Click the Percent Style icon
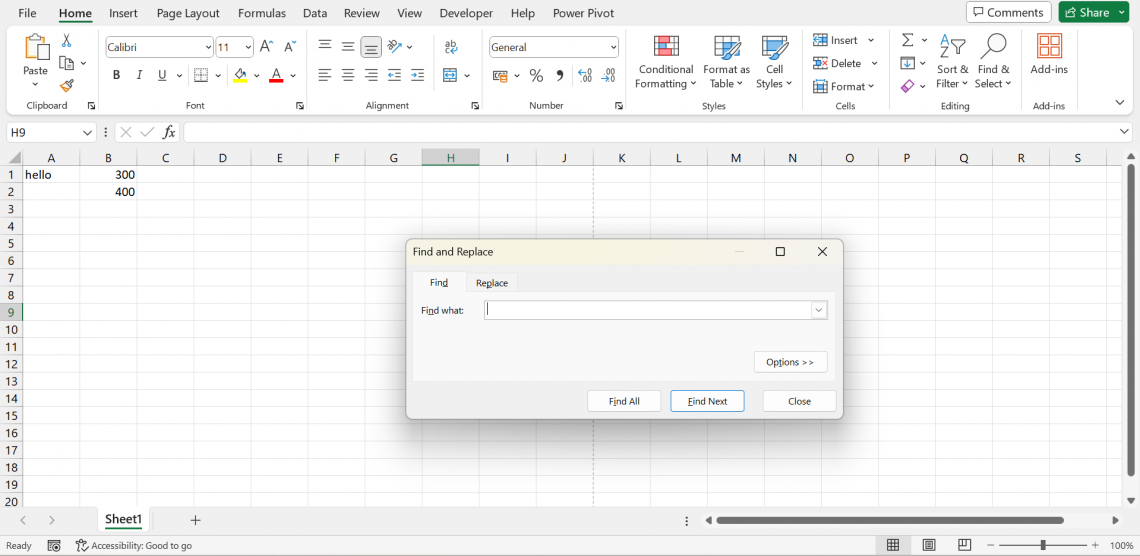This screenshot has height=556, width=1140. click(536, 76)
